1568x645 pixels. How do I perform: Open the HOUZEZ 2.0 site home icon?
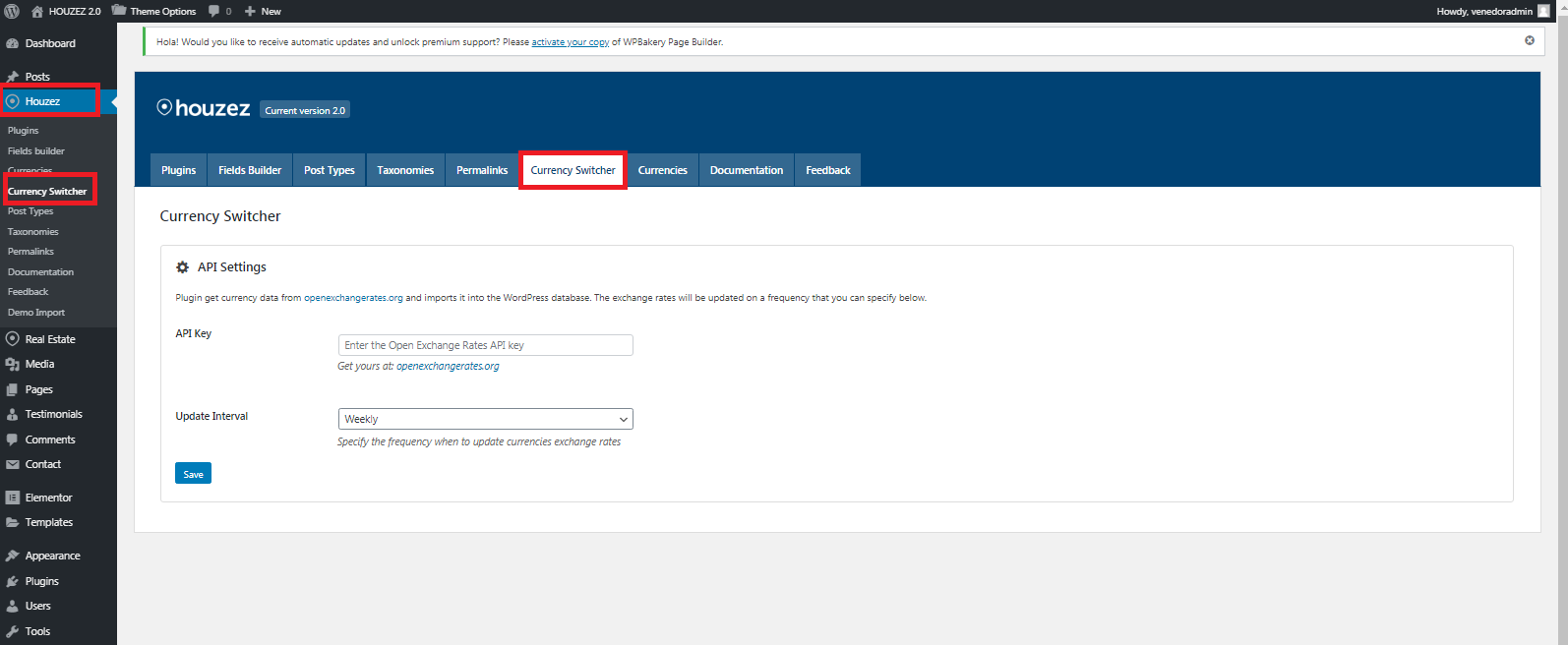tap(37, 11)
